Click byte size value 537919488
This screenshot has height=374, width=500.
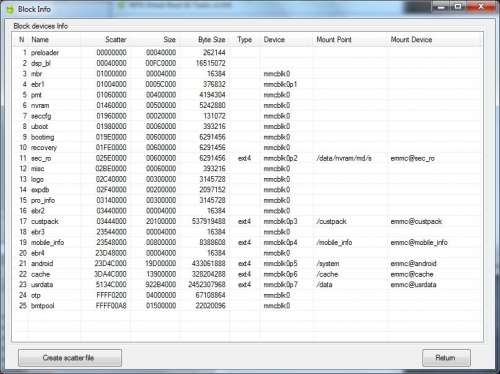(209, 222)
